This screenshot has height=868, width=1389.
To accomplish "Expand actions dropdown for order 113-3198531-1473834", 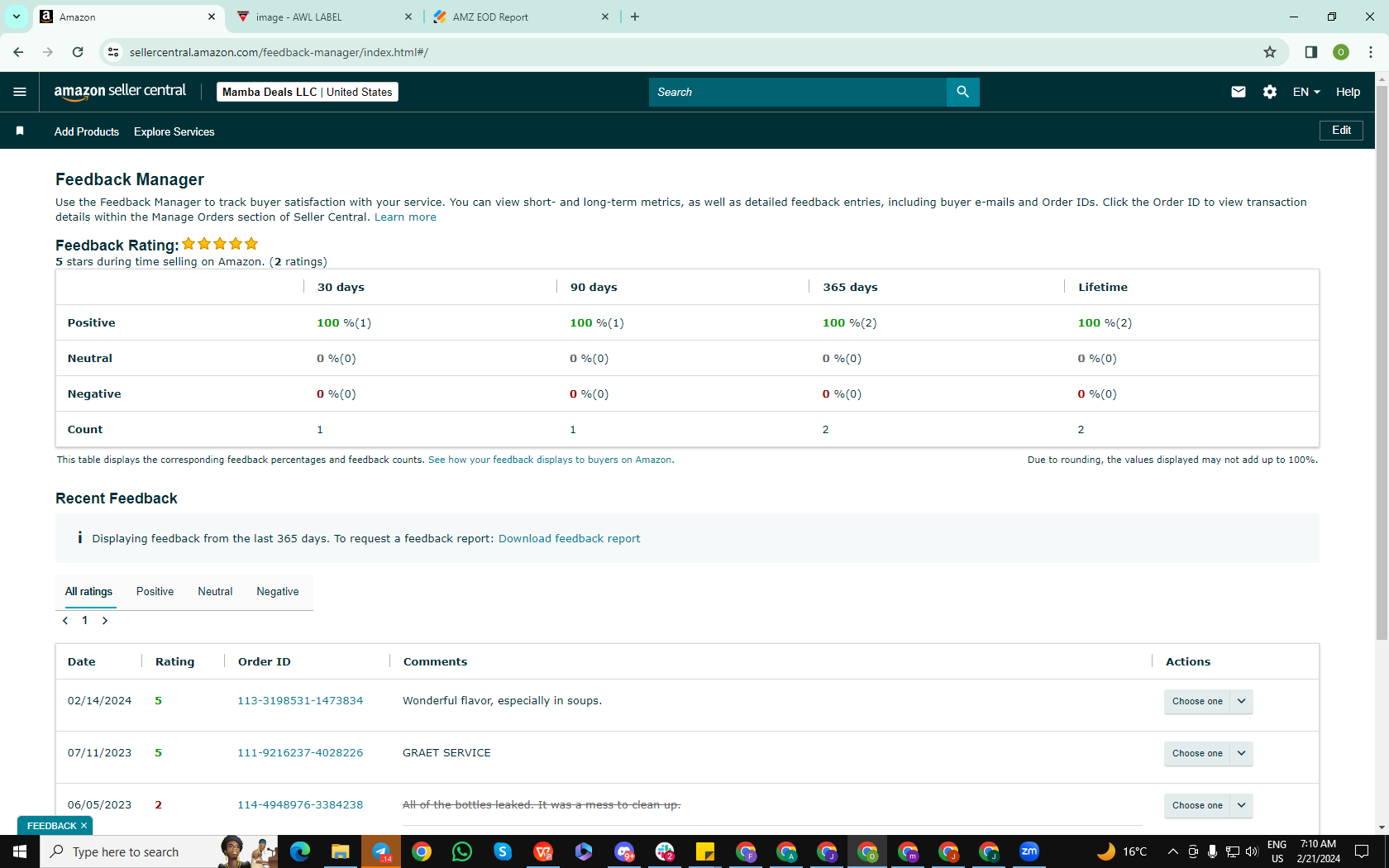I will point(1241,701).
